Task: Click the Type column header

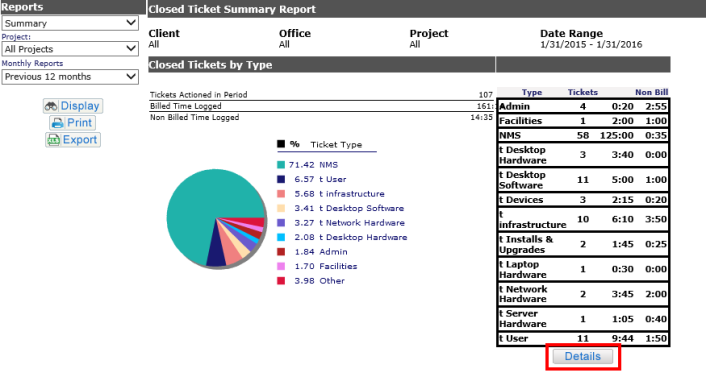Action: click(x=532, y=92)
